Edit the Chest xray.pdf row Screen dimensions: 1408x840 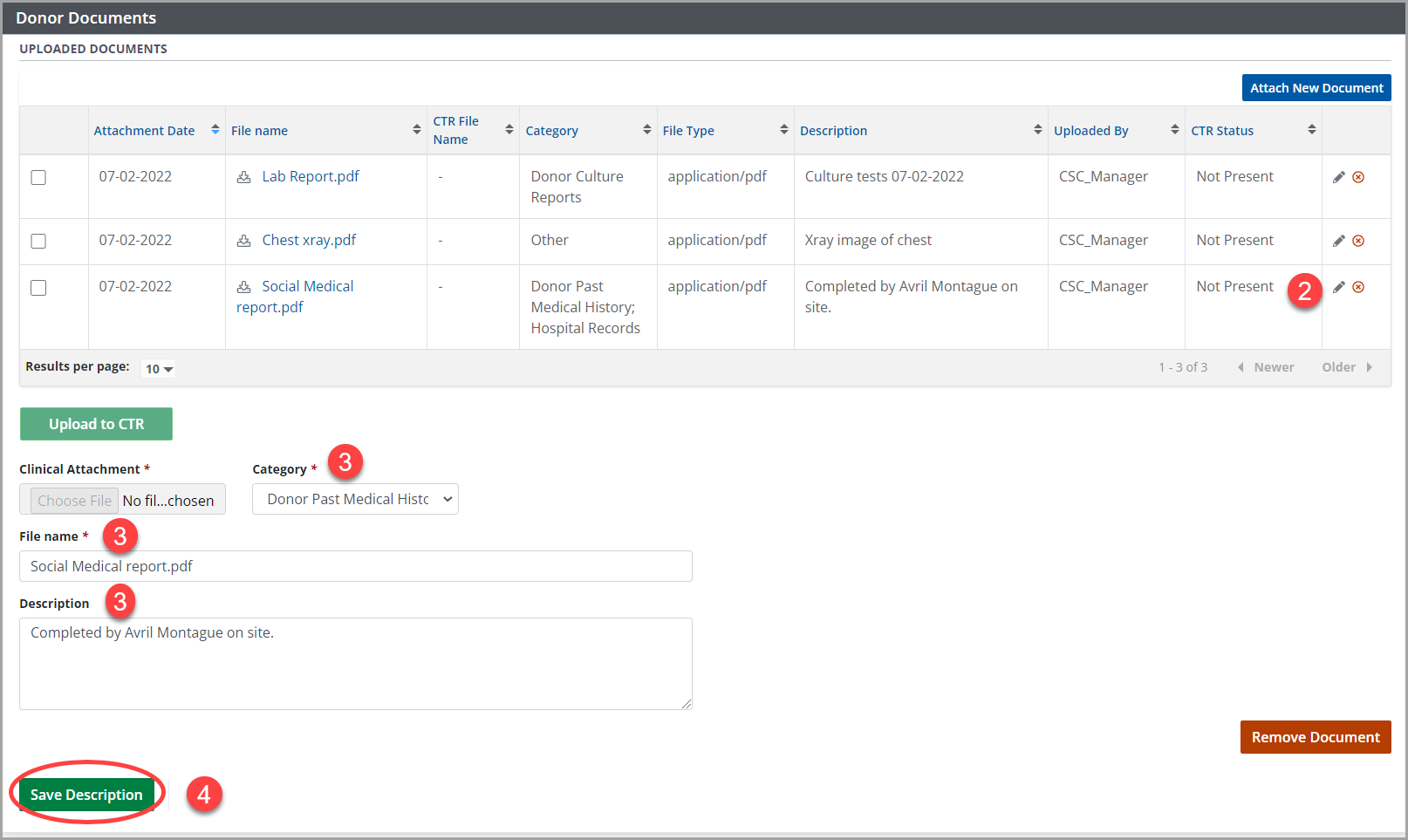pos(1338,241)
